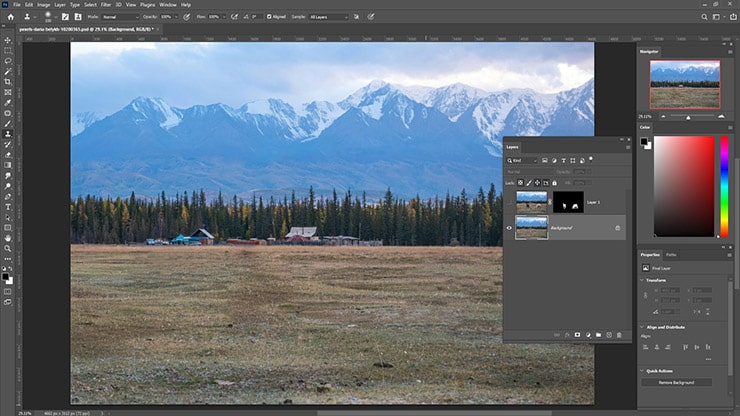Toggle lock image pixels brush icon

tap(529, 183)
